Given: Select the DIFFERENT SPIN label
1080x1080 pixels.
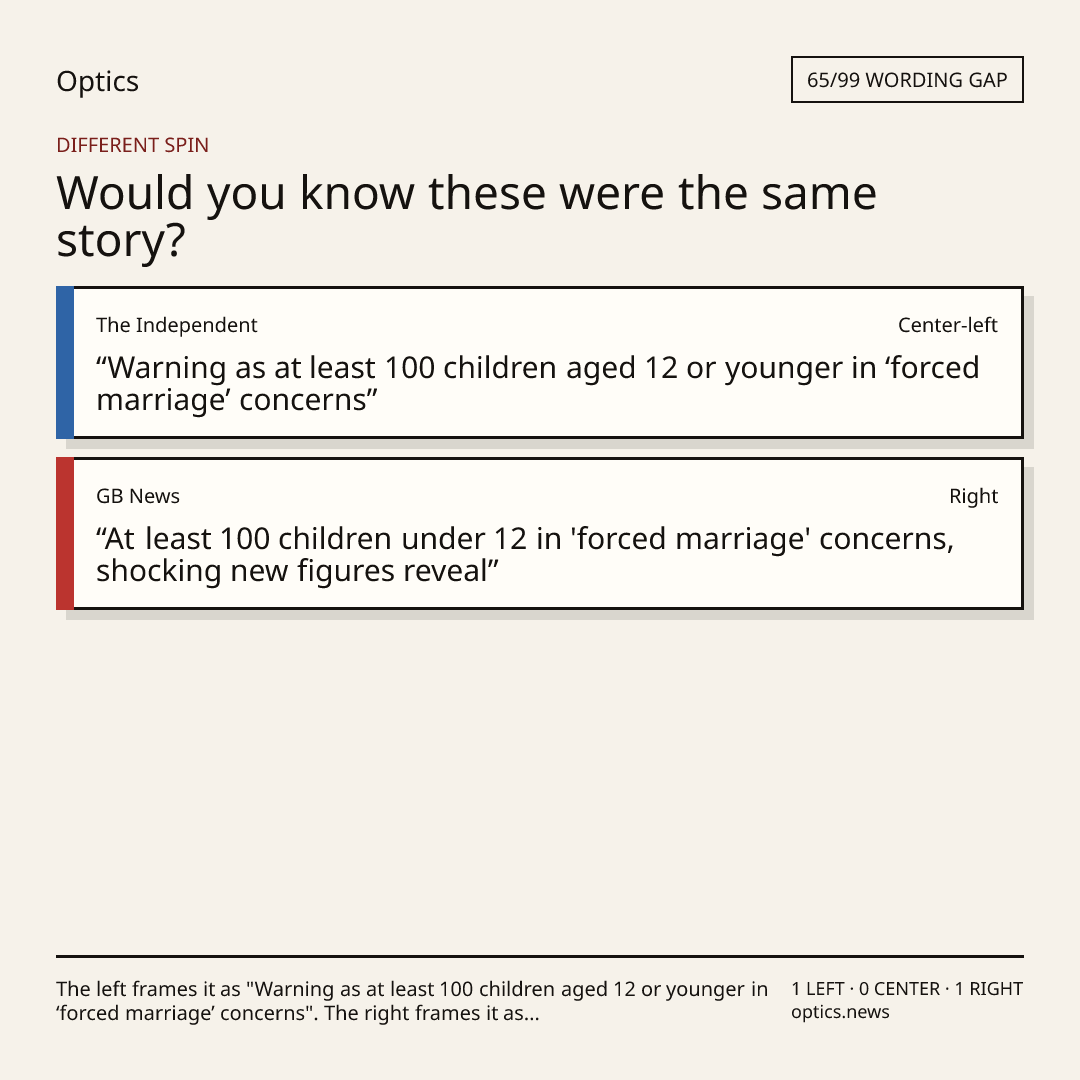Looking at the screenshot, I should tap(132, 145).
